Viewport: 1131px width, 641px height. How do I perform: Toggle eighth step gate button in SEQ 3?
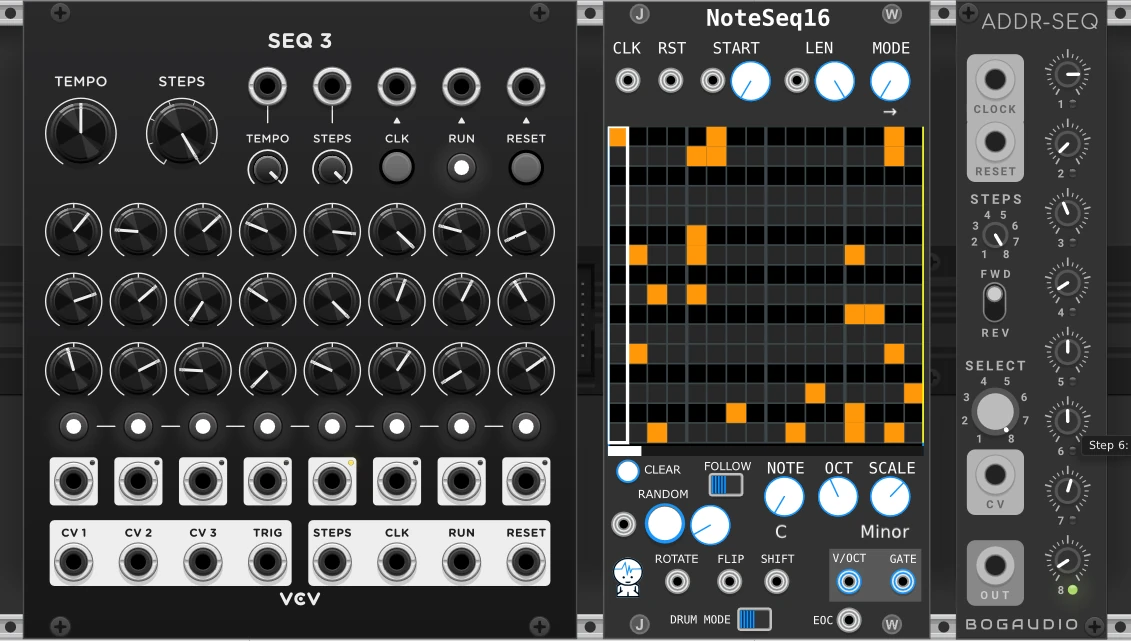click(x=526, y=426)
